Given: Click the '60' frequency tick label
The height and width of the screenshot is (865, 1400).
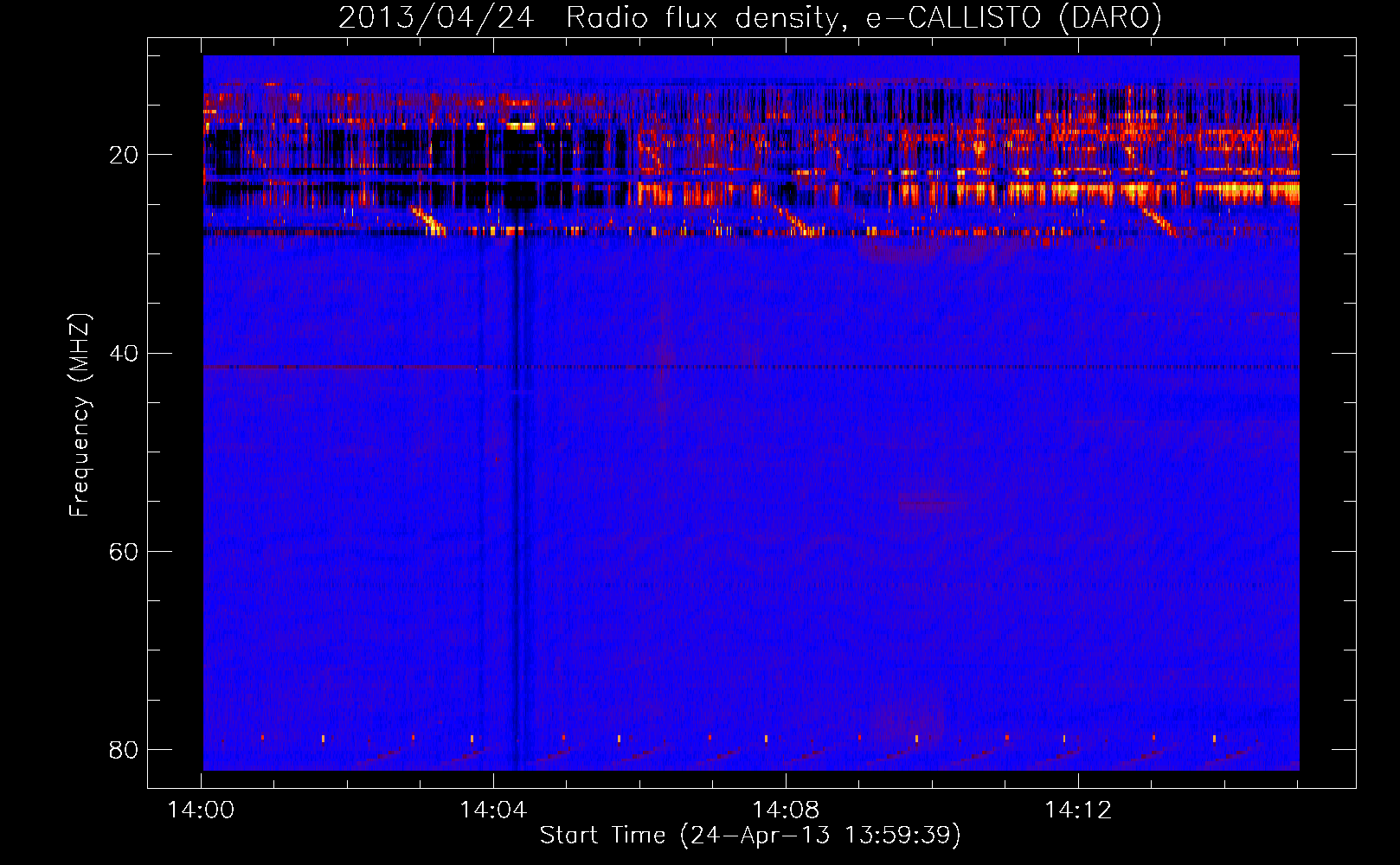Looking at the screenshot, I should tap(124, 551).
